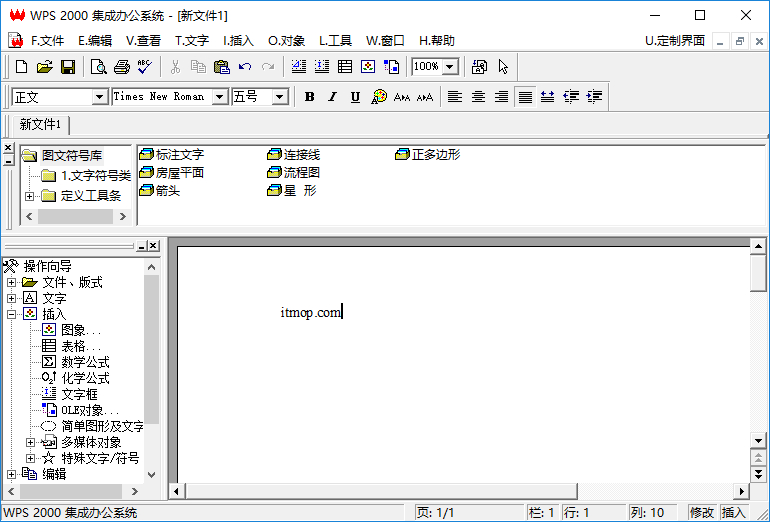Open print preview magnifier icon

99,66
